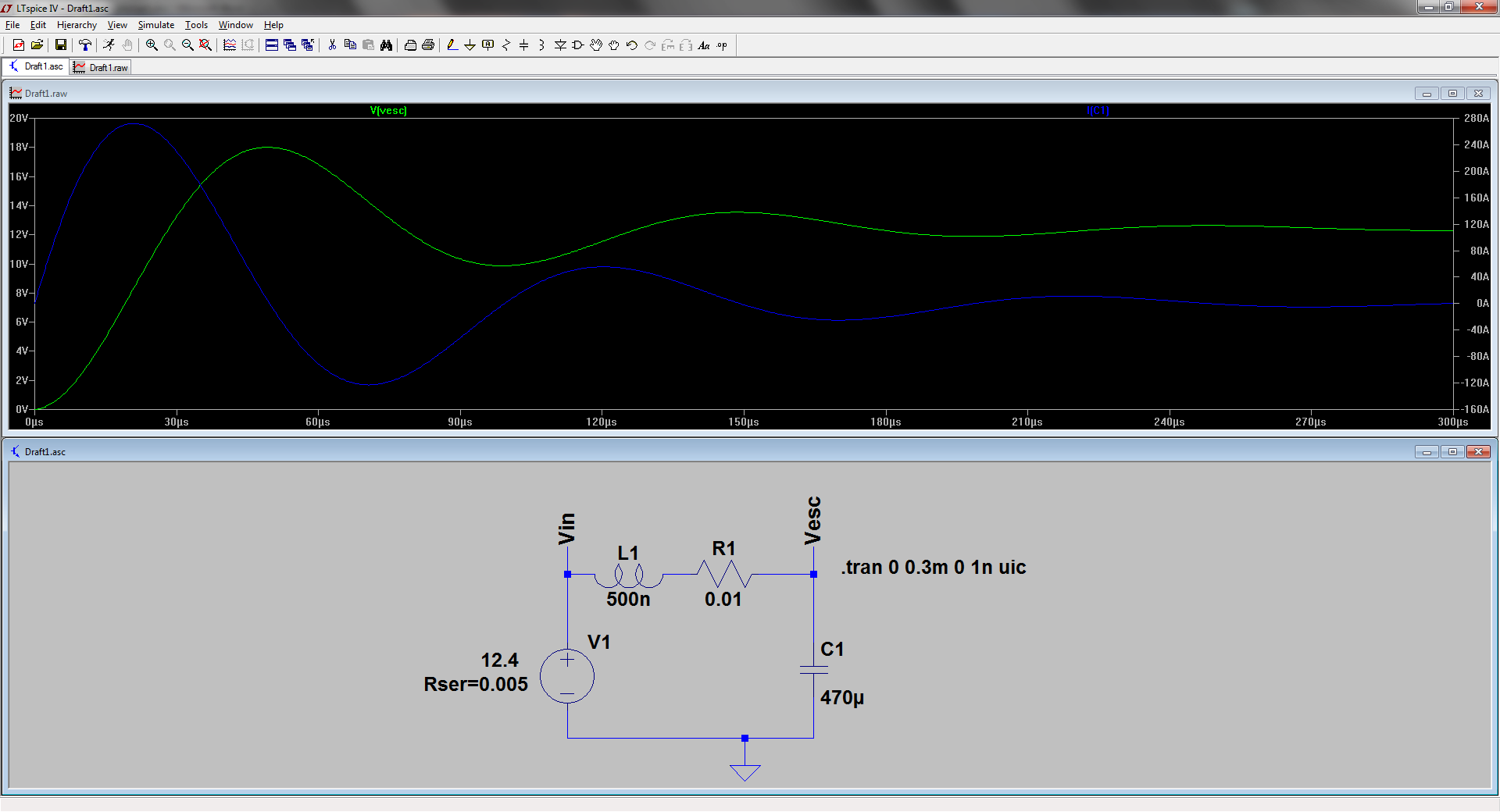
Task: Select the Move hand tool
Action: pyautogui.click(x=596, y=45)
